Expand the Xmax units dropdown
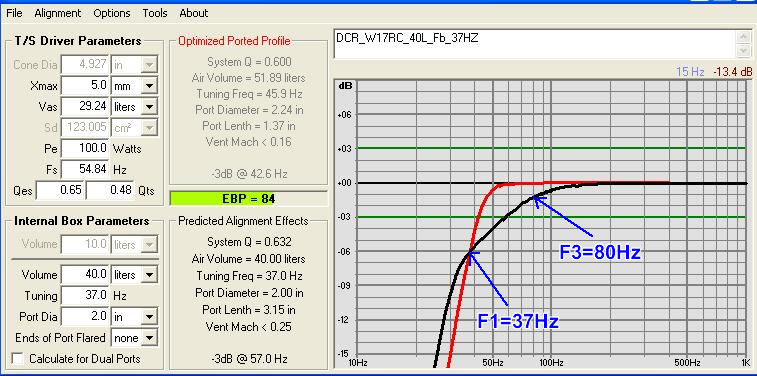Viewport: 757px width, 376px height. pyautogui.click(x=150, y=86)
